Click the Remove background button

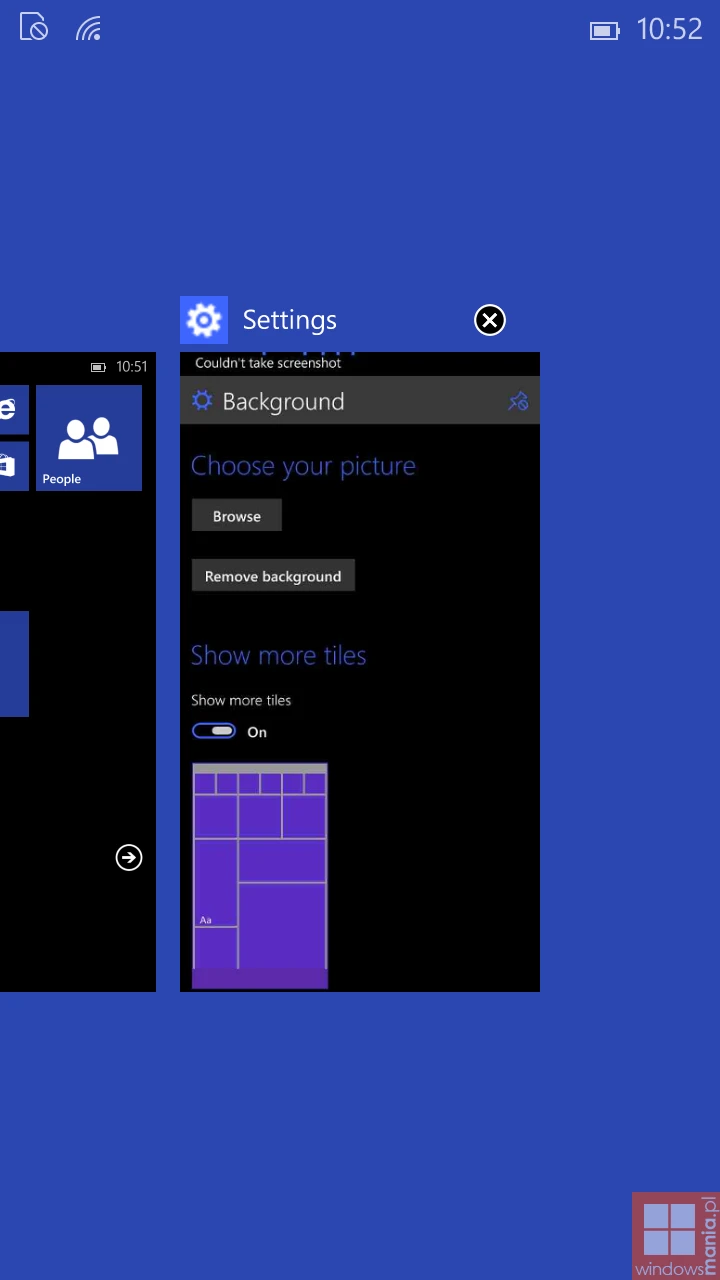point(273,576)
